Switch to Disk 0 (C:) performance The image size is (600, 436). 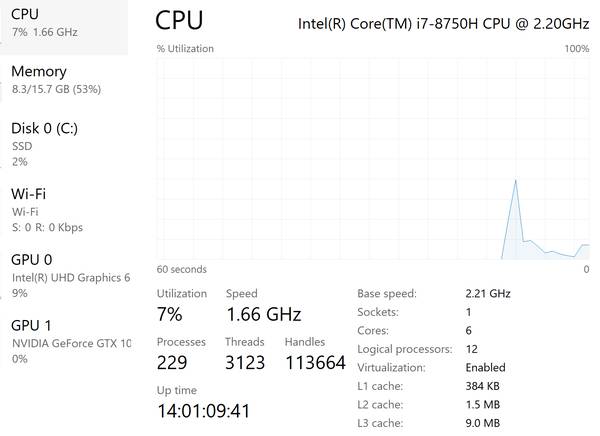pos(60,143)
